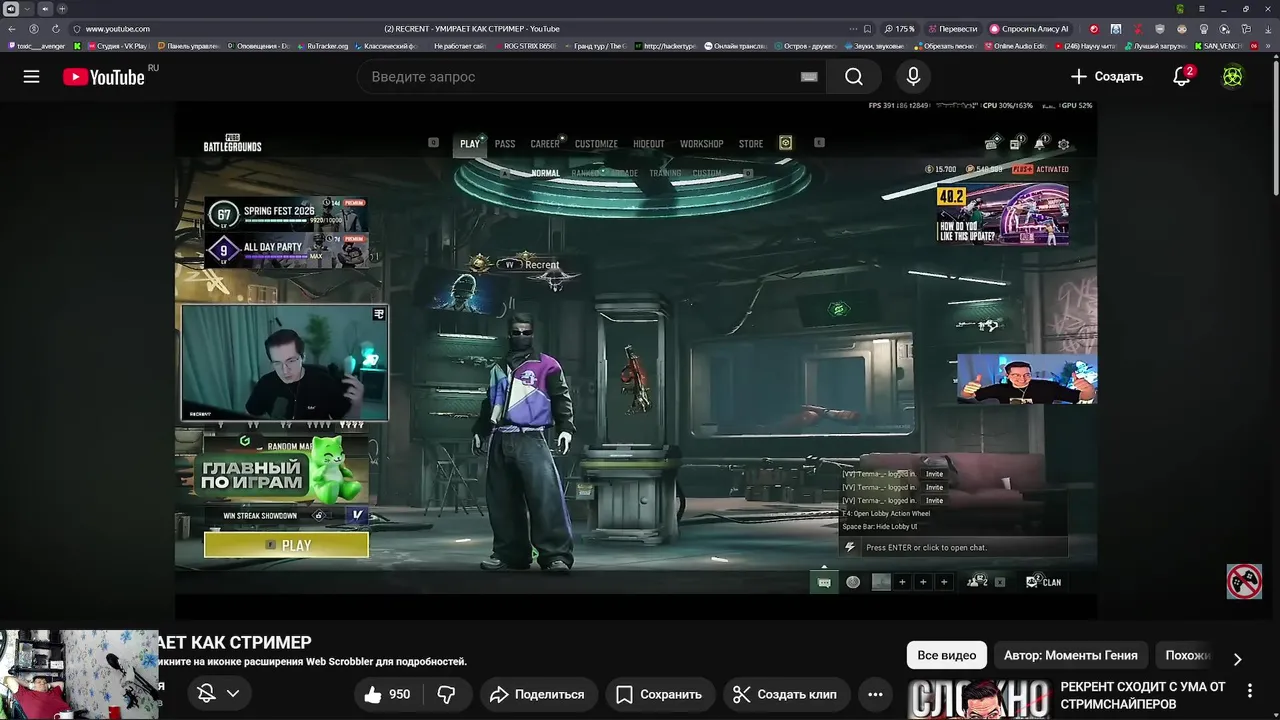The height and width of the screenshot is (720, 1280).
Task: Open the Создать menu
Action: click(x=1106, y=76)
